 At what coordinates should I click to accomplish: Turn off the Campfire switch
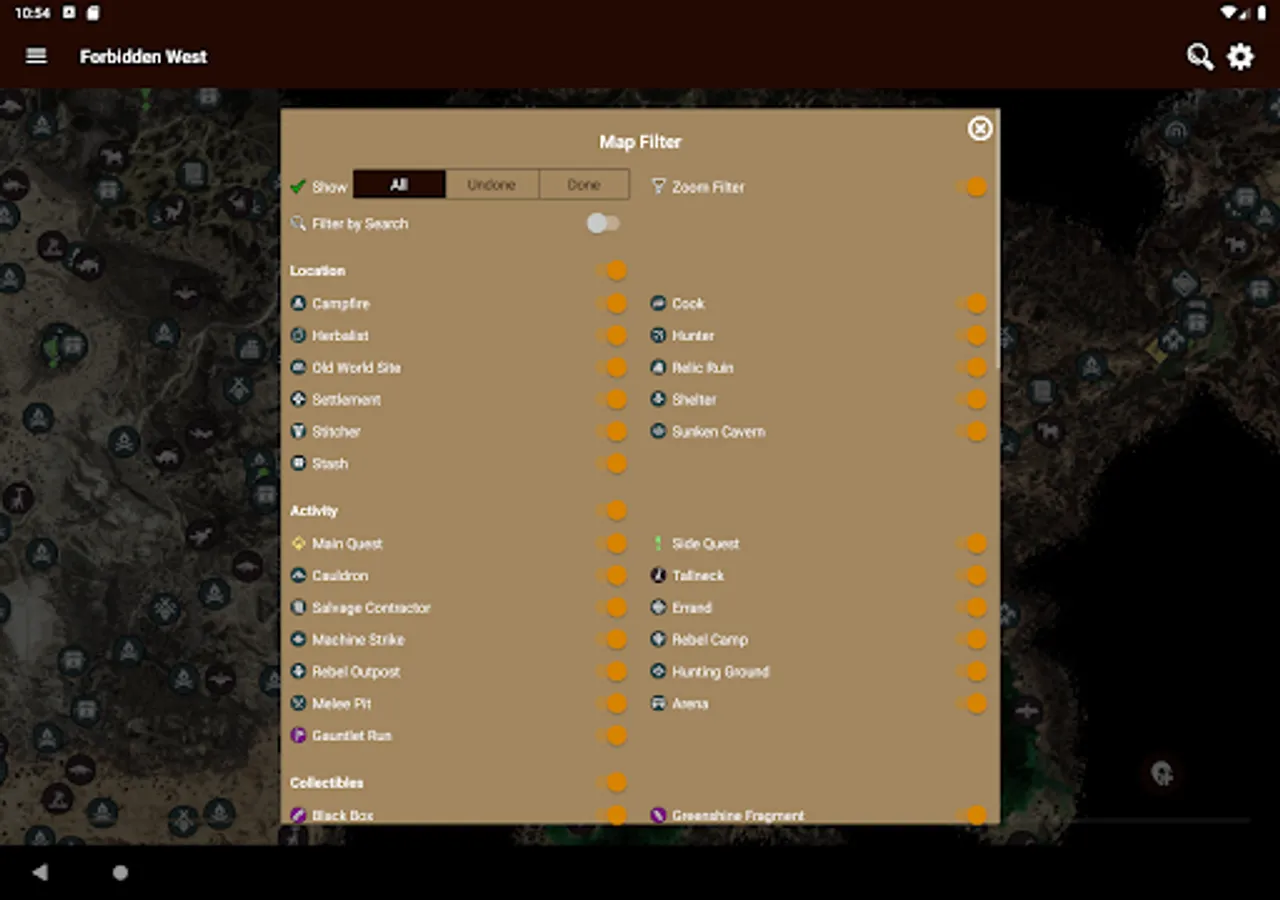click(611, 303)
